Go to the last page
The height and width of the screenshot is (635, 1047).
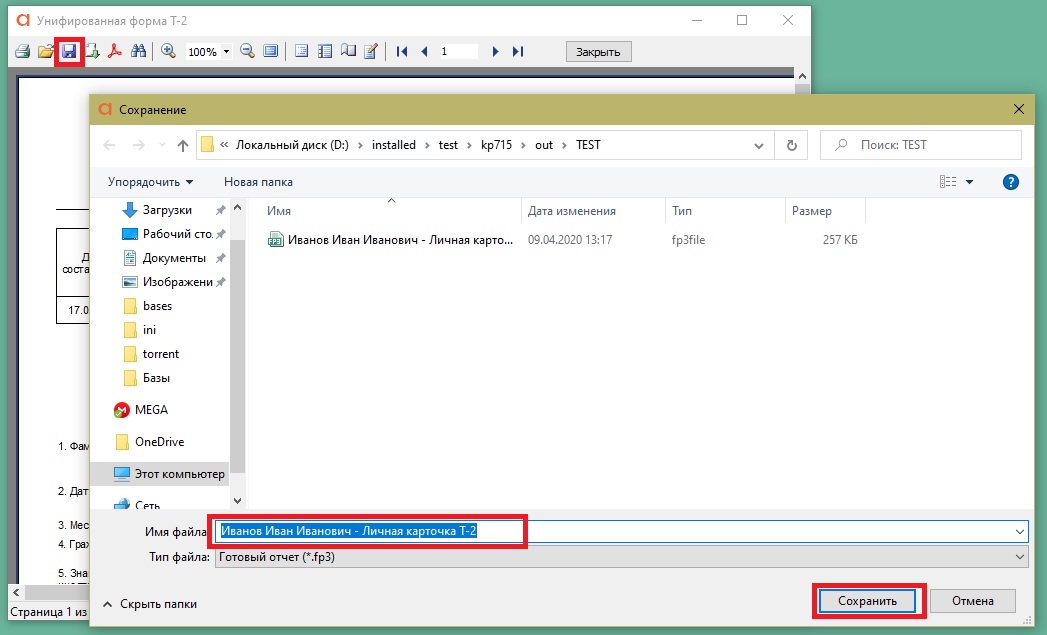(x=517, y=51)
